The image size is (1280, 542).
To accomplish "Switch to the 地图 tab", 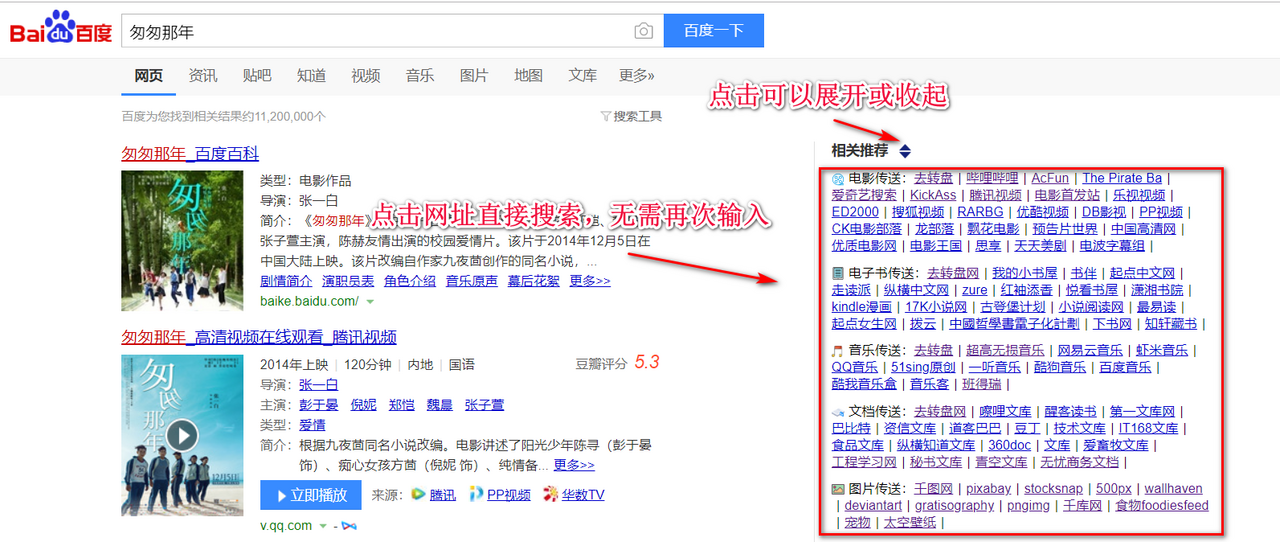I will click(x=528, y=76).
